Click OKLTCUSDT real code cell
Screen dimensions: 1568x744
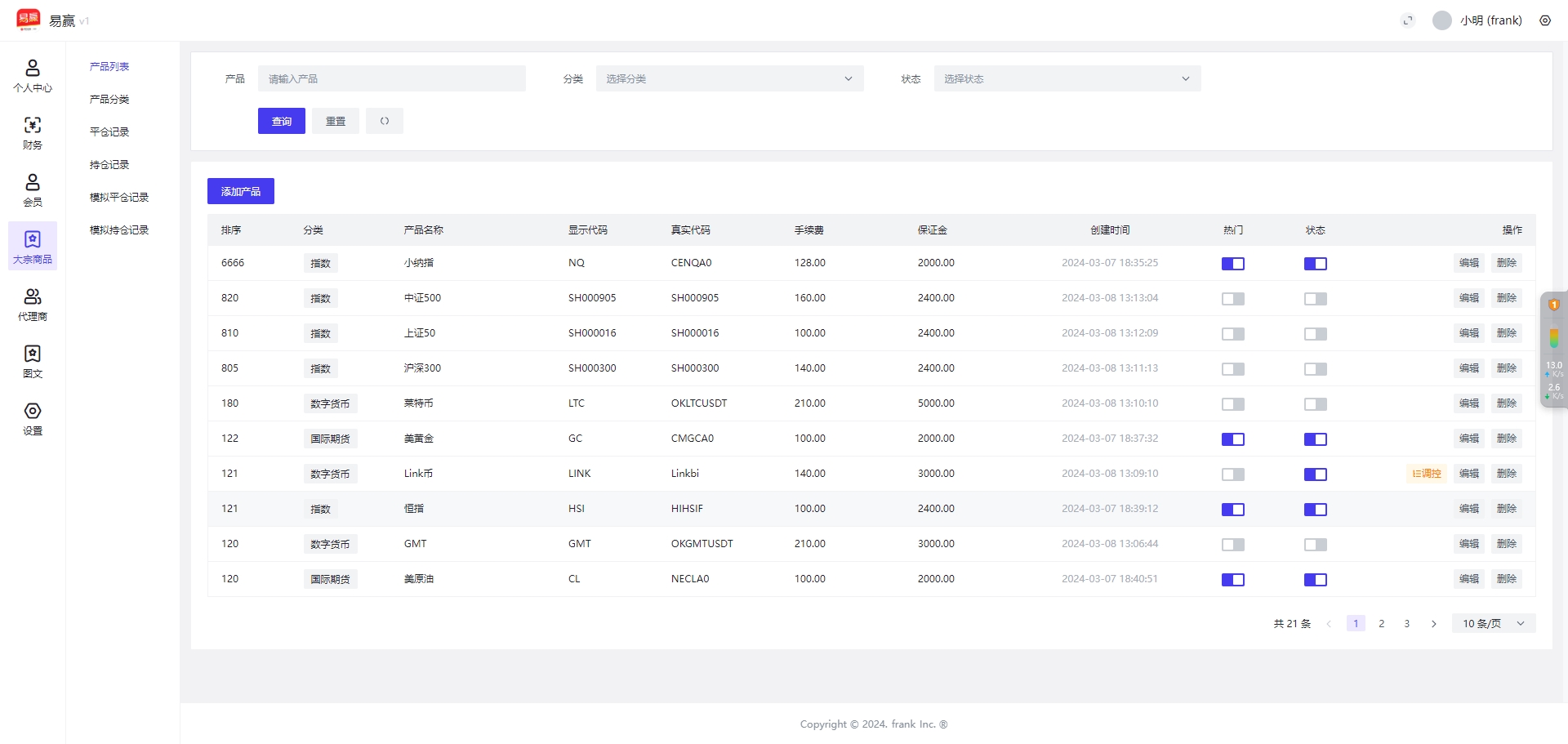(x=699, y=403)
